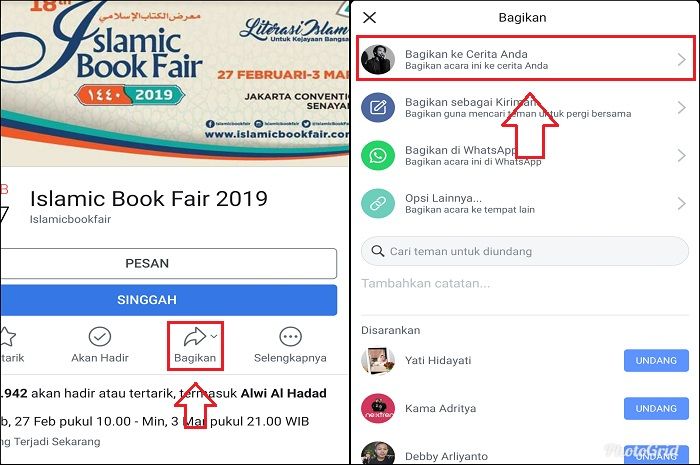Focus the Cari teman untuk diundang field
700x465 pixels.
tap(525, 251)
